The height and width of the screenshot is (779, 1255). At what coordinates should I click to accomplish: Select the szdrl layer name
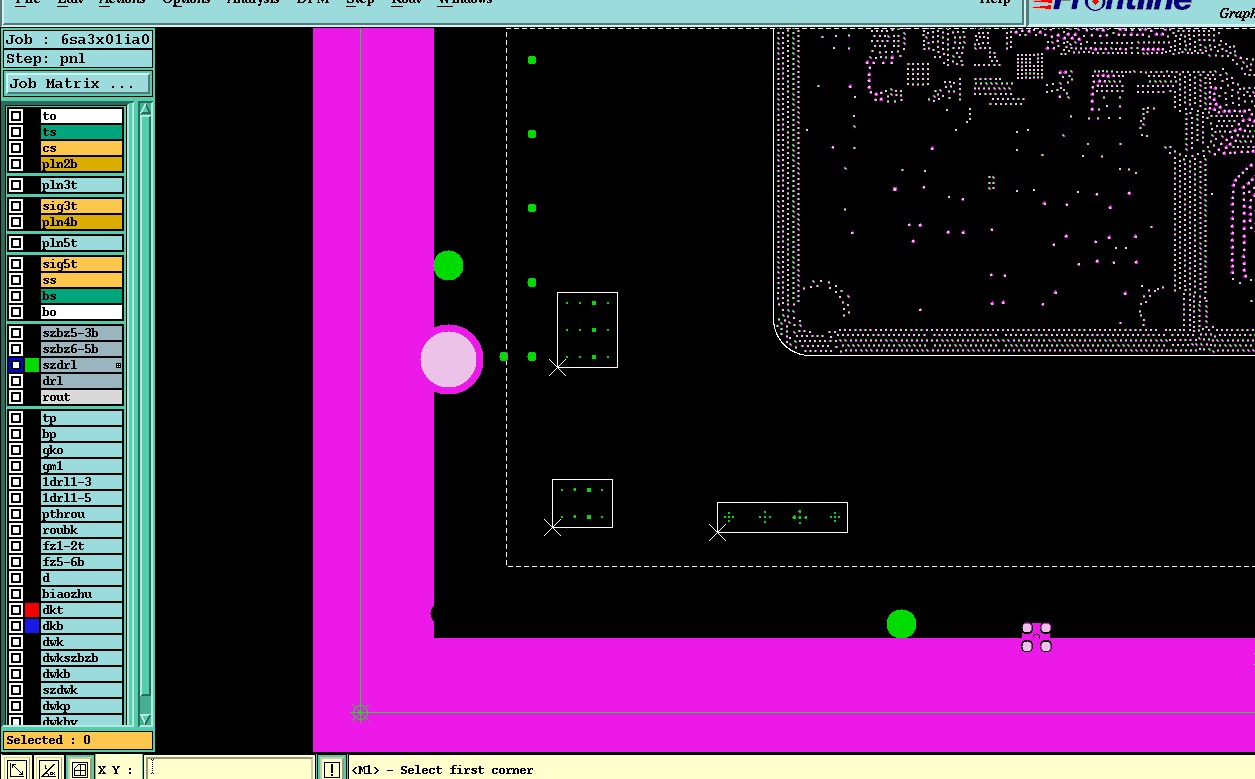pyautogui.click(x=82, y=365)
